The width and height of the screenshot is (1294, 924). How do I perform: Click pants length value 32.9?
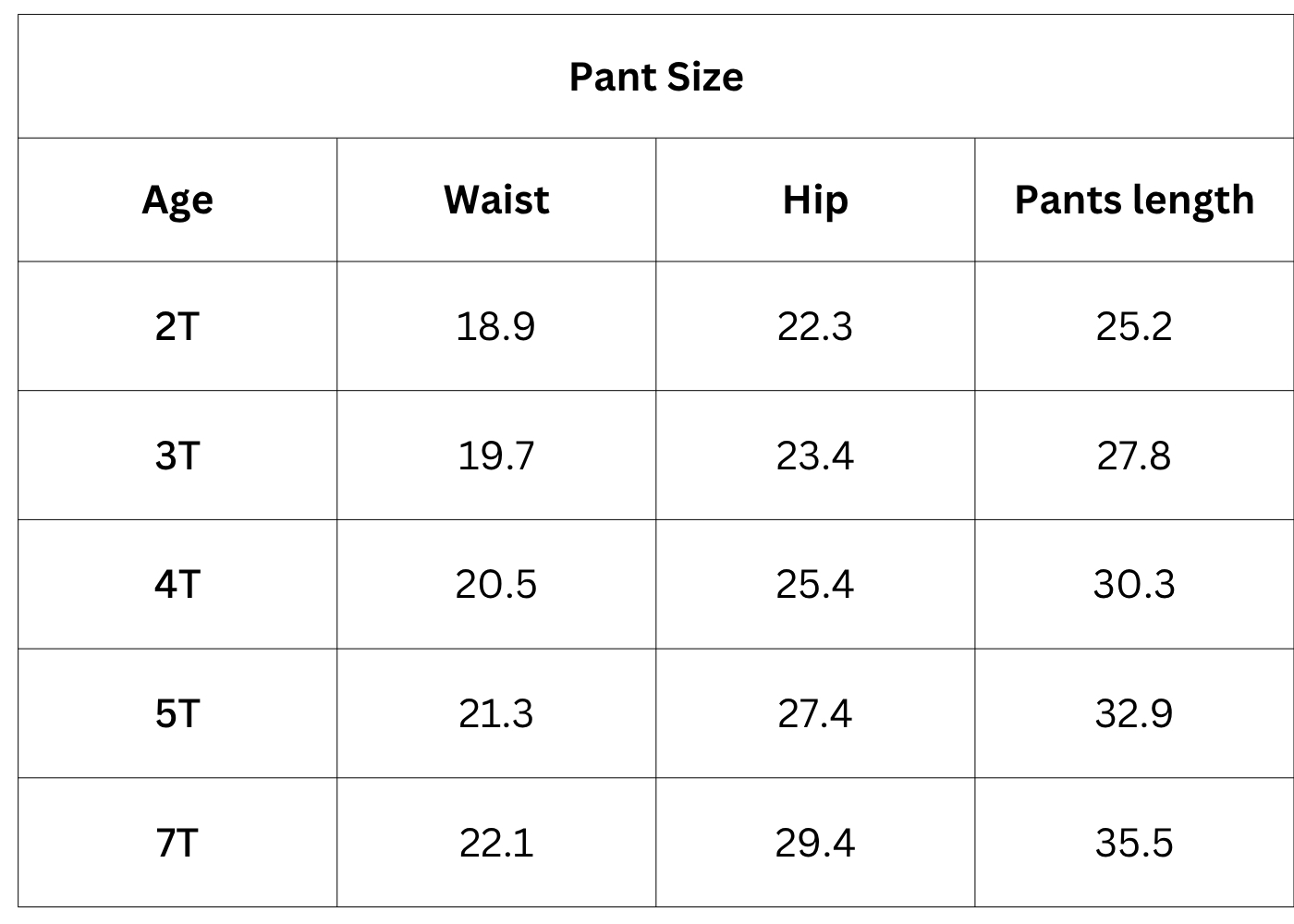tap(1134, 713)
